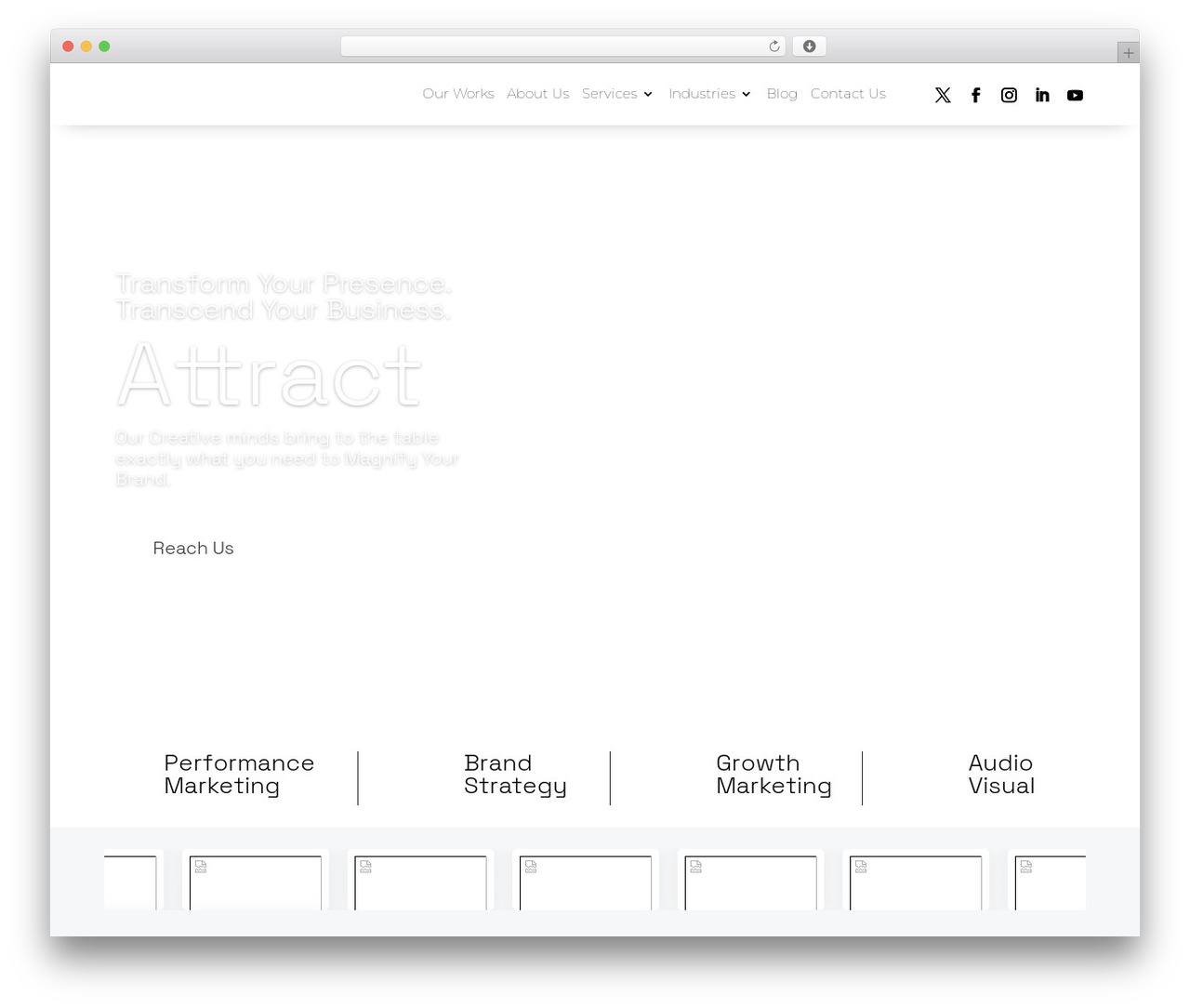Go to the Blog page
1190x1008 pixels.
pos(782,94)
